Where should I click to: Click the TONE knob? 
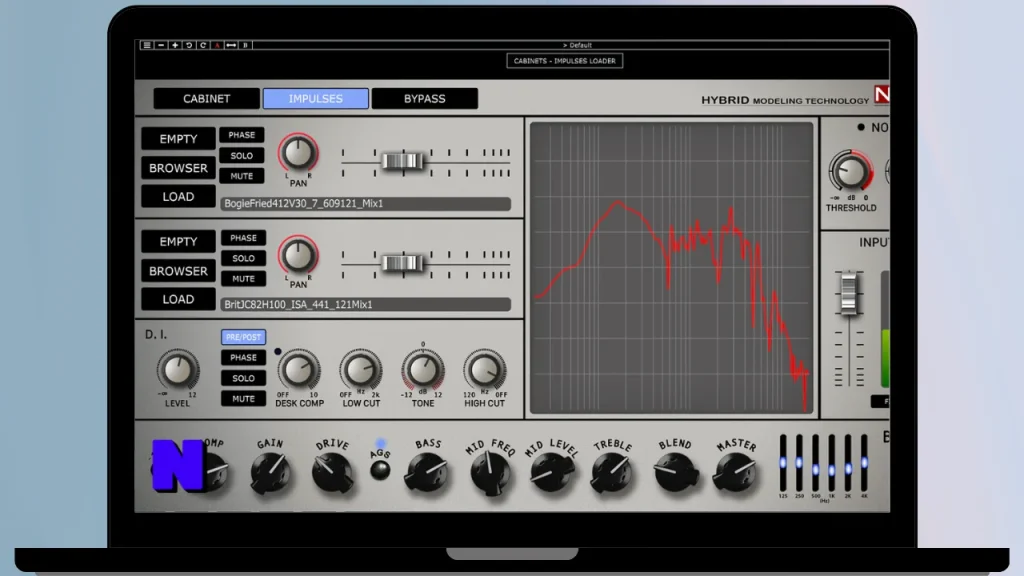pyautogui.click(x=423, y=370)
